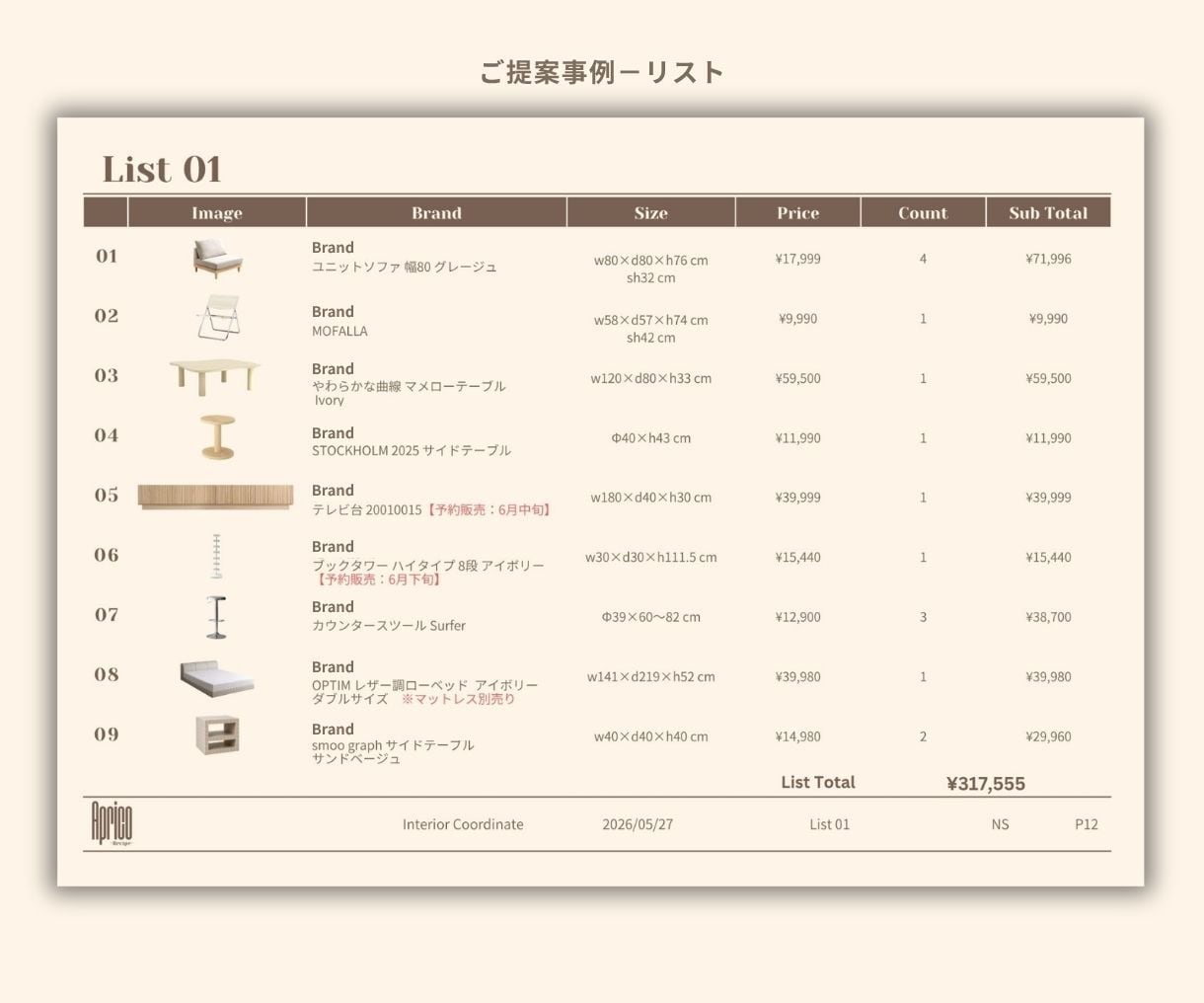Screen dimensions: 1204x1003
Task: Click the Interior Coordinate footer text
Action: [463, 824]
